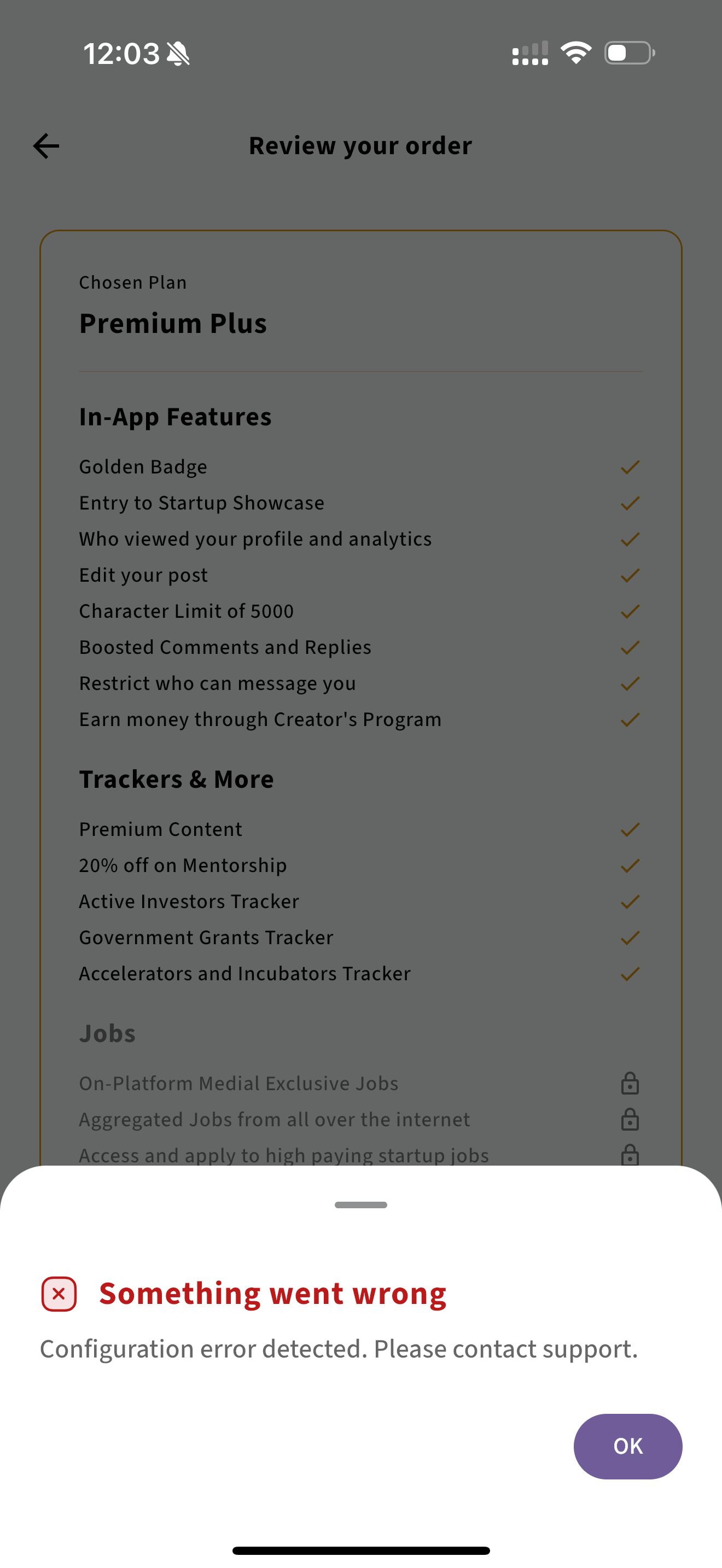The height and width of the screenshot is (1568, 722).
Task: Click the checkmark next to Golden Badge
Action: (630, 467)
